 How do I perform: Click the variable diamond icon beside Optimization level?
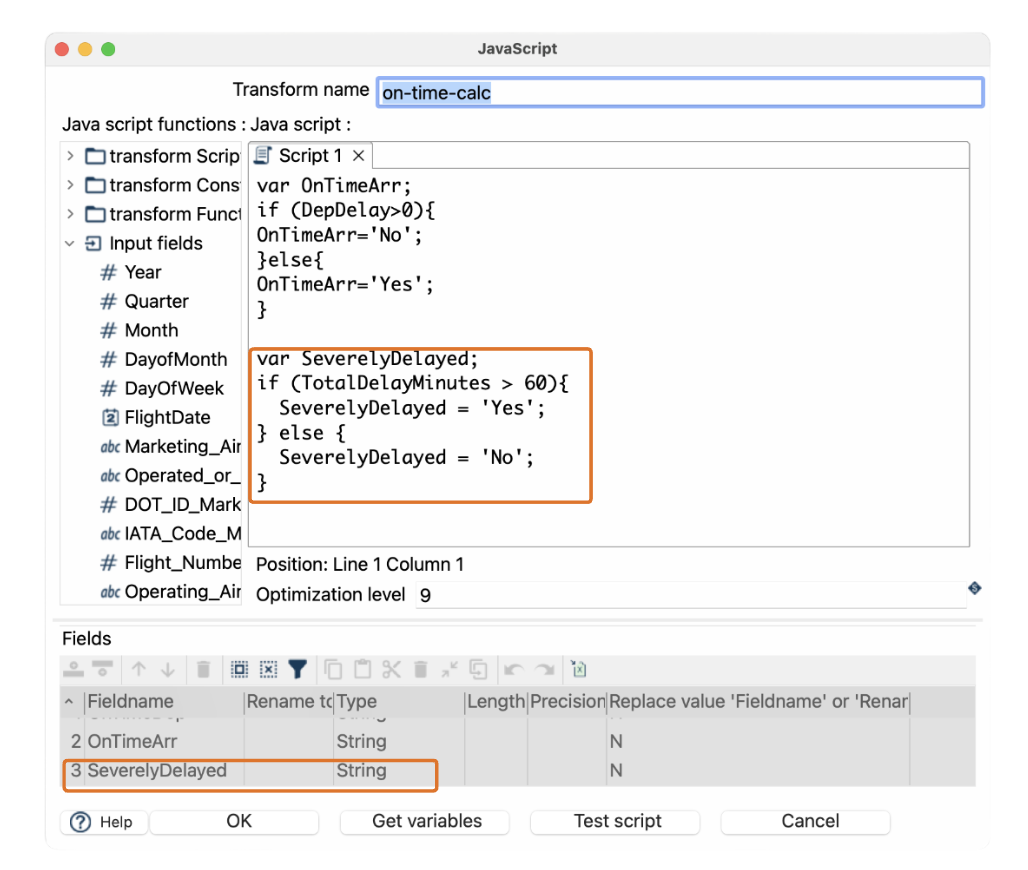pyautogui.click(x=975, y=587)
